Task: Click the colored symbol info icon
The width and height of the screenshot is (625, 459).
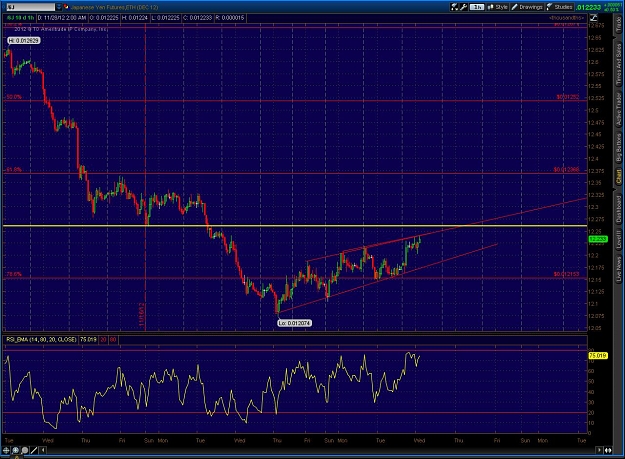Action: 66,7
